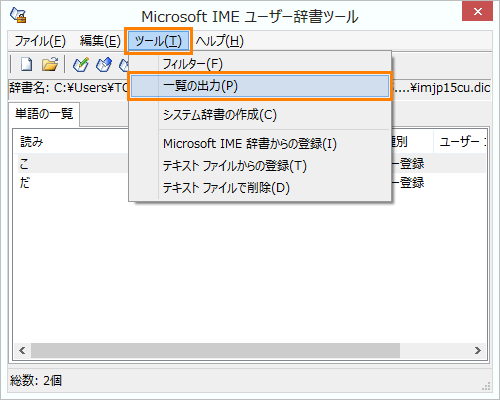Open the ファイル(F) menu
This screenshot has height=400, width=500.
tap(40, 41)
